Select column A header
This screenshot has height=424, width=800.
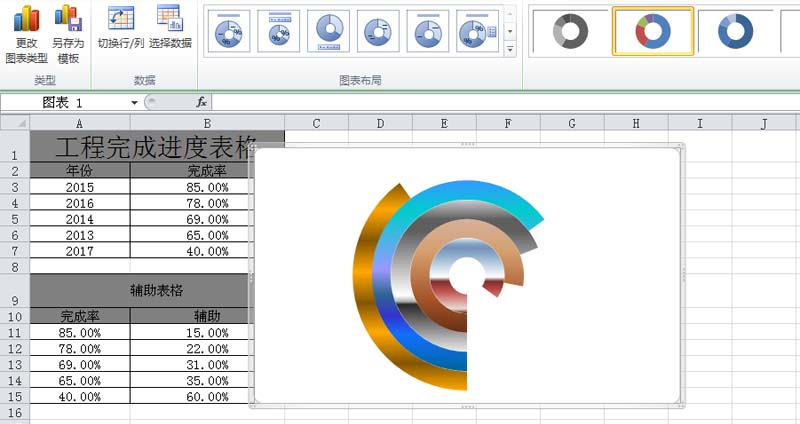(80, 123)
